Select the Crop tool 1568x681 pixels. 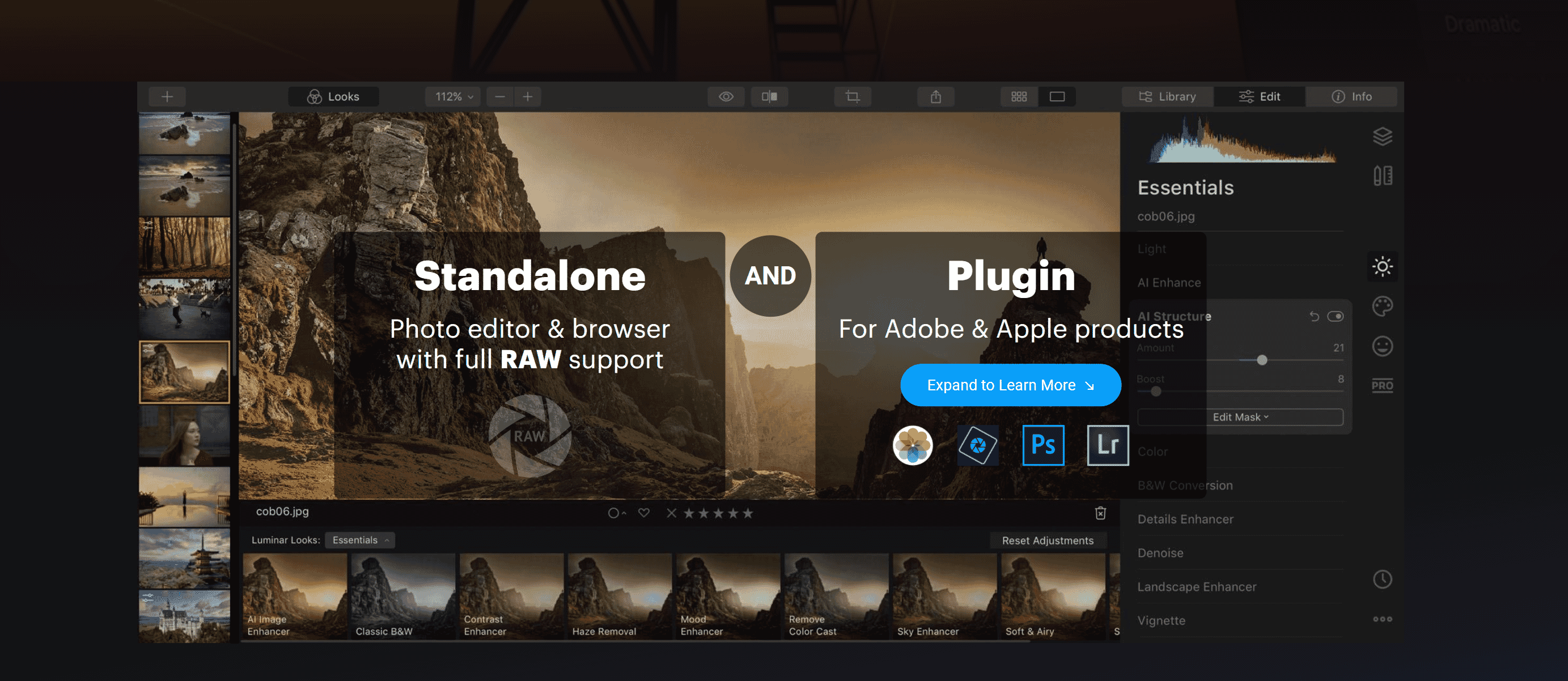coord(853,97)
